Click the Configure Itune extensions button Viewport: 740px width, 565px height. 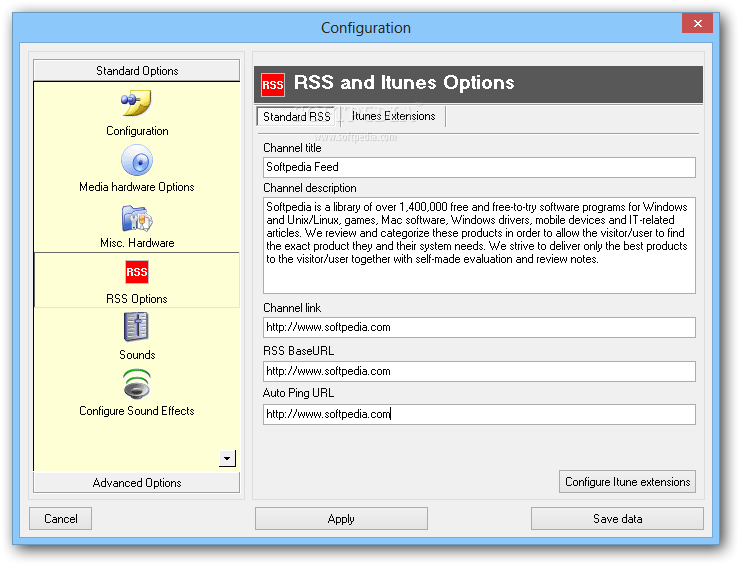click(x=627, y=481)
